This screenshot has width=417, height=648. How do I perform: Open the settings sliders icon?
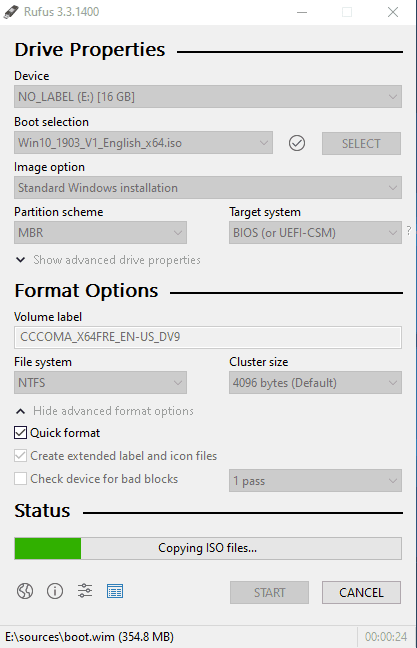(85, 591)
